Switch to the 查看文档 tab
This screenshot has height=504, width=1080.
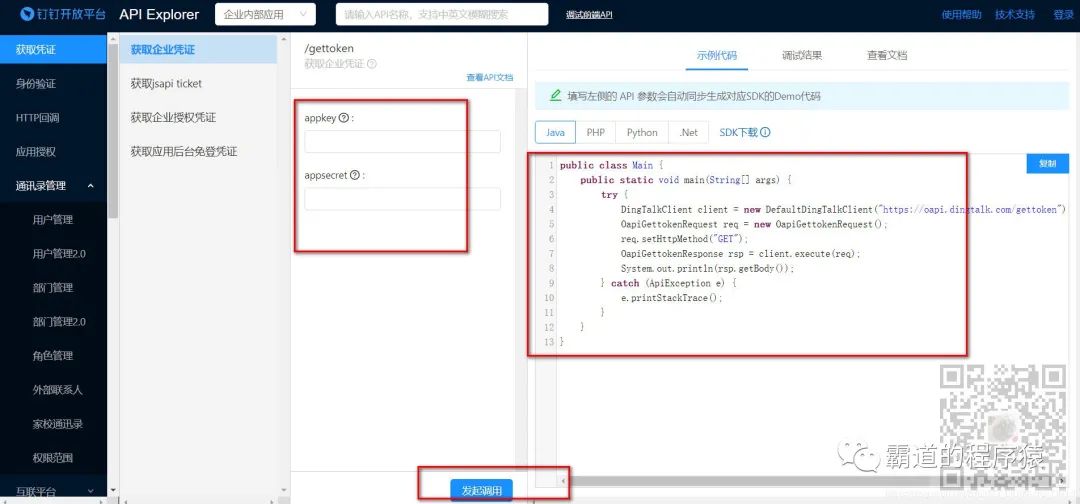point(887,55)
